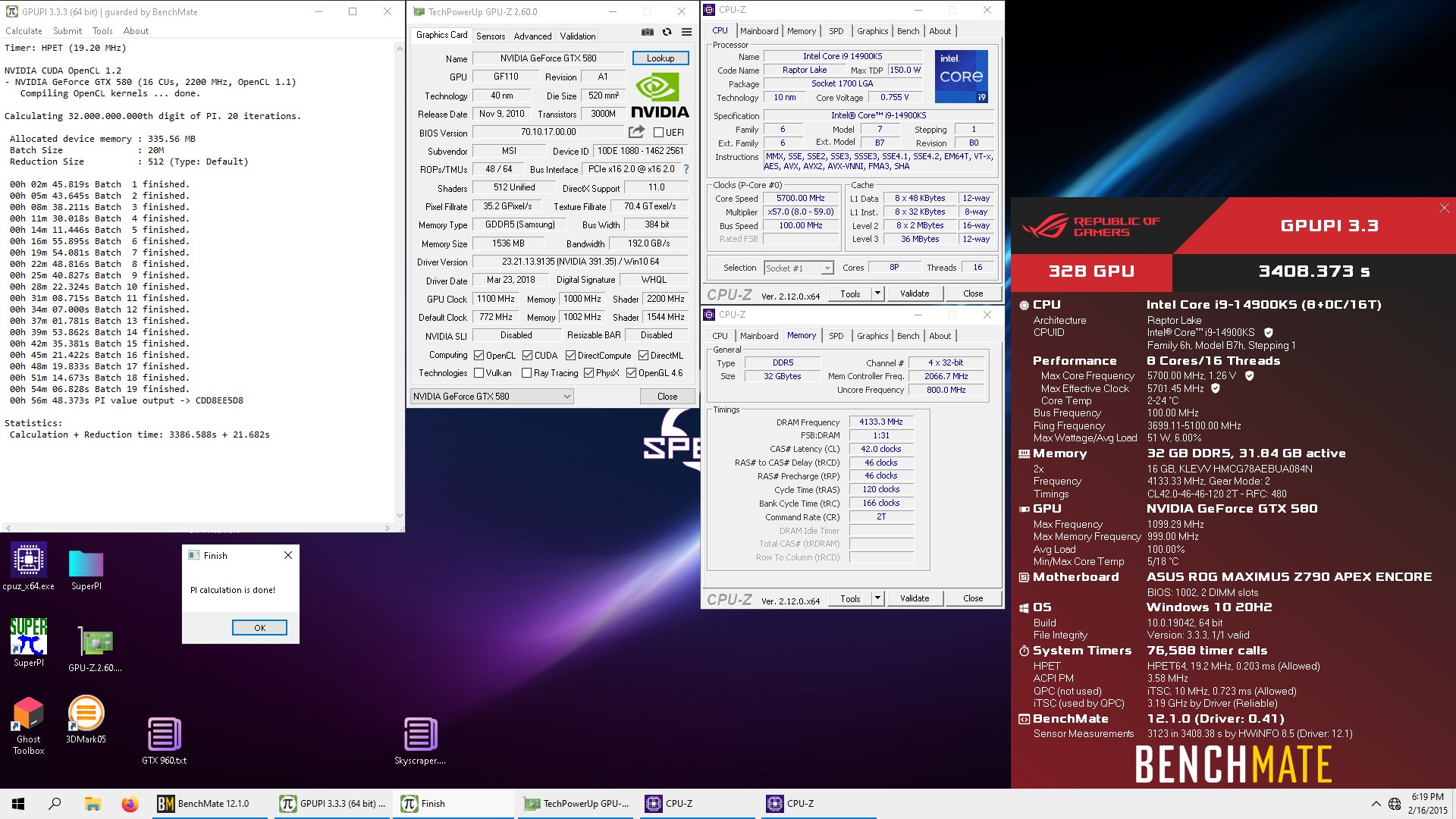This screenshot has width=1456, height=819.
Task: Close the Finish dialog with X
Action: coord(288,555)
